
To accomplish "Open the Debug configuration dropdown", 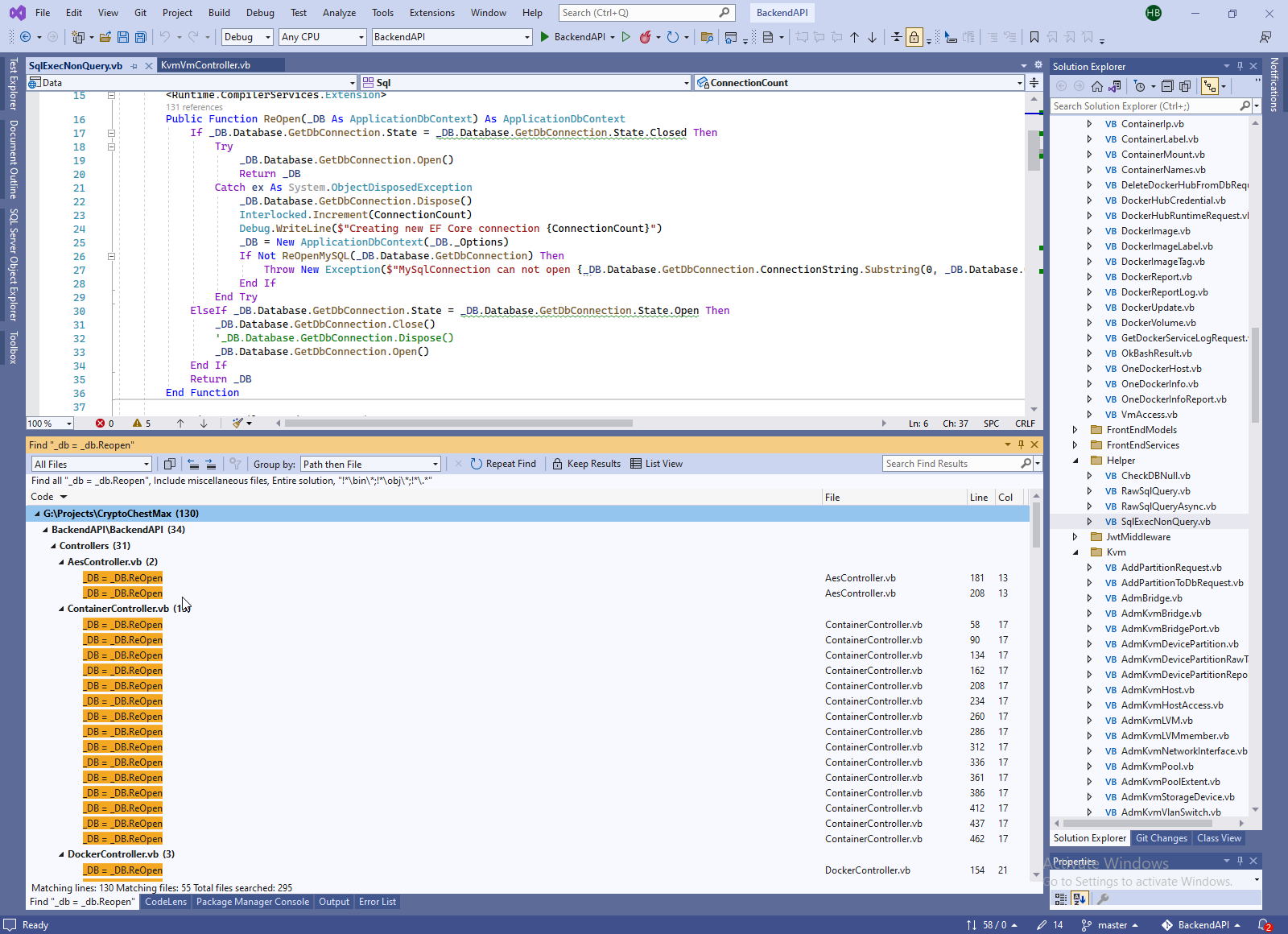I will [247, 37].
